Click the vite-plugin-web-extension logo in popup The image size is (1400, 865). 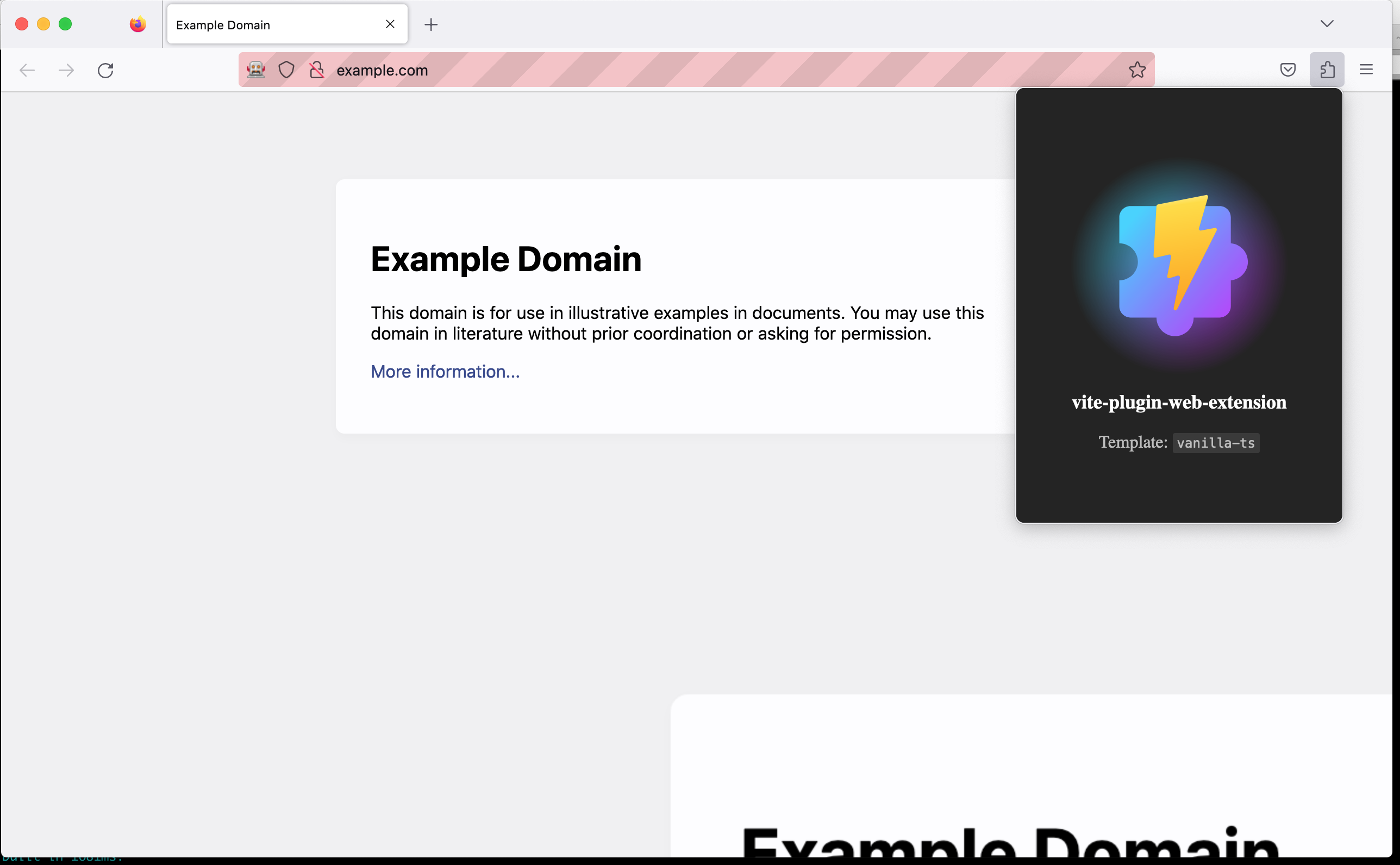pyautogui.click(x=1179, y=265)
